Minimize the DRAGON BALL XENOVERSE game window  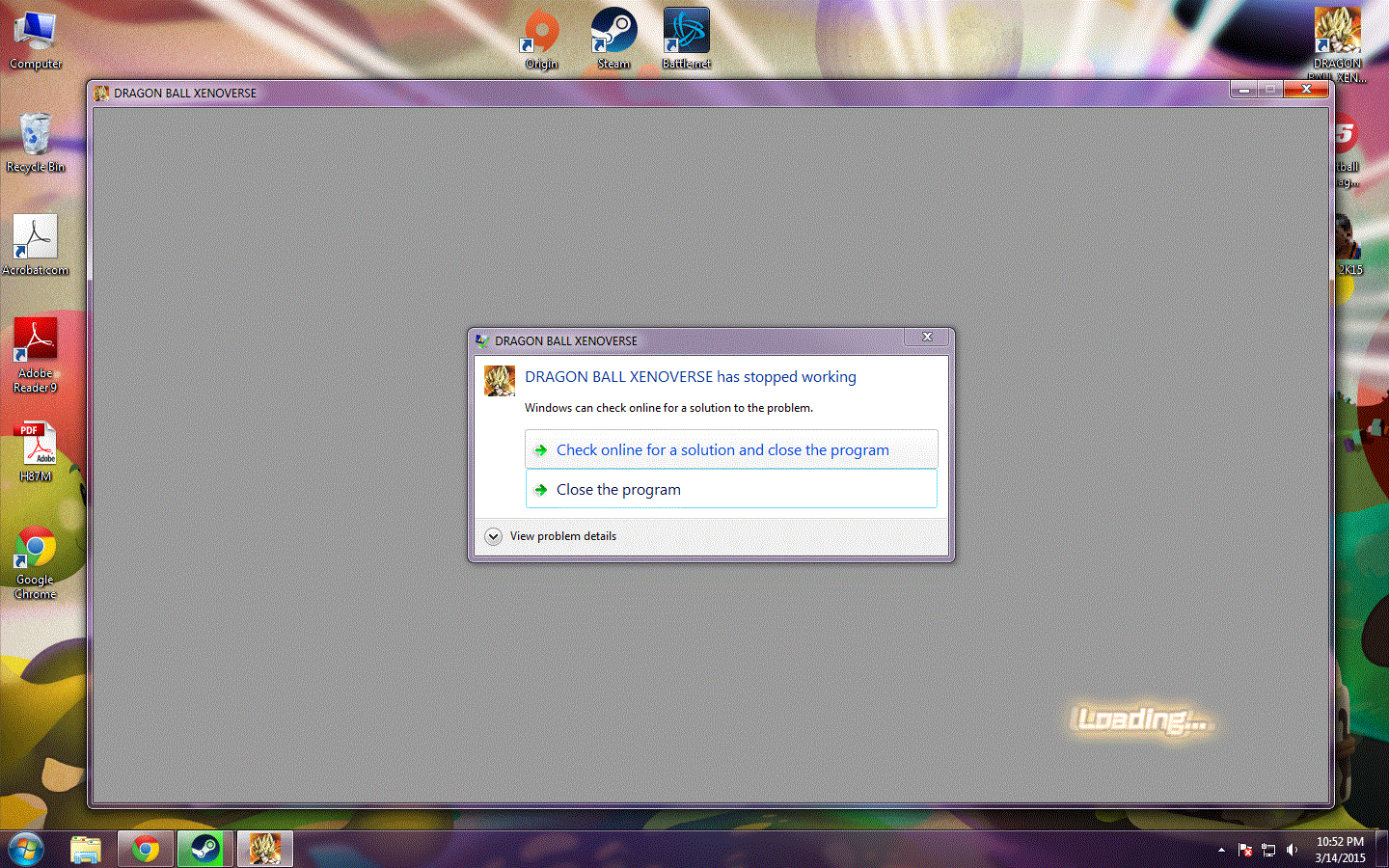tap(1243, 90)
